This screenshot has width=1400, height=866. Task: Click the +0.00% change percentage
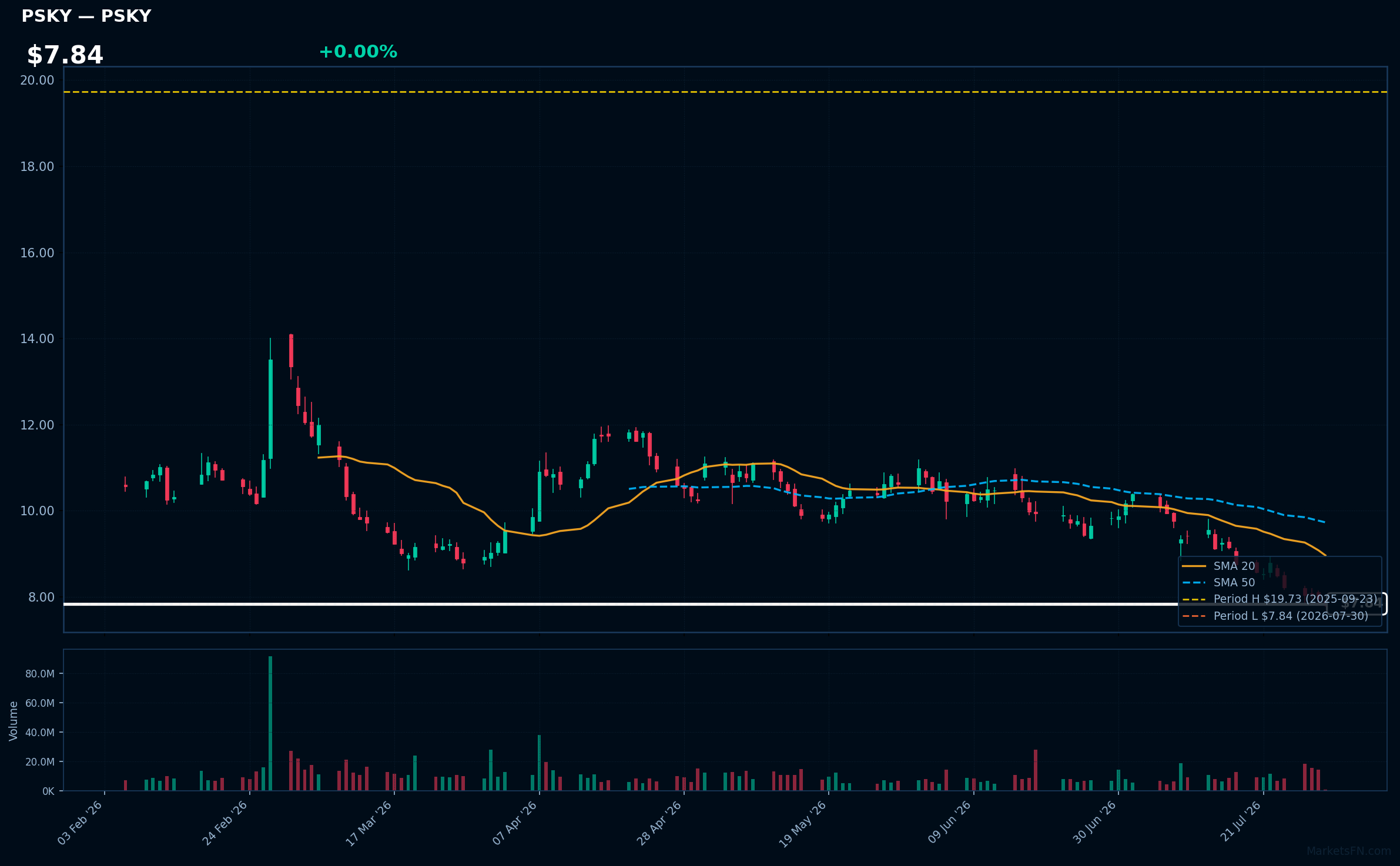point(358,52)
